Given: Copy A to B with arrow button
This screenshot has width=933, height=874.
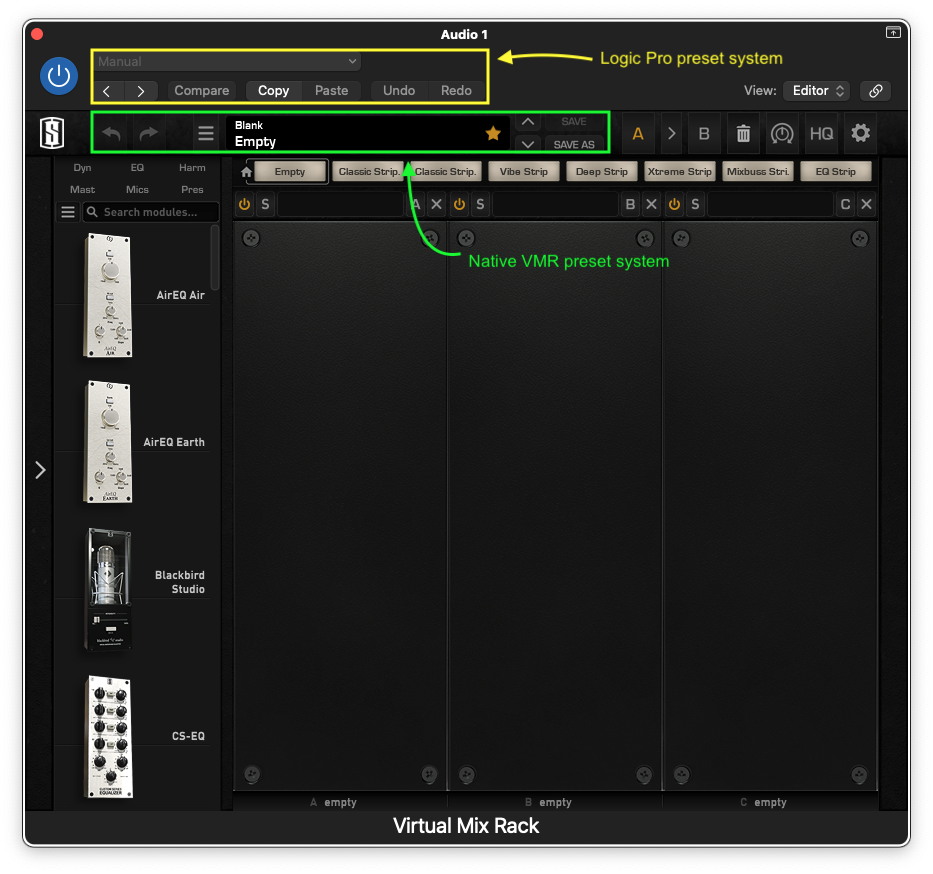Looking at the screenshot, I should pos(671,133).
